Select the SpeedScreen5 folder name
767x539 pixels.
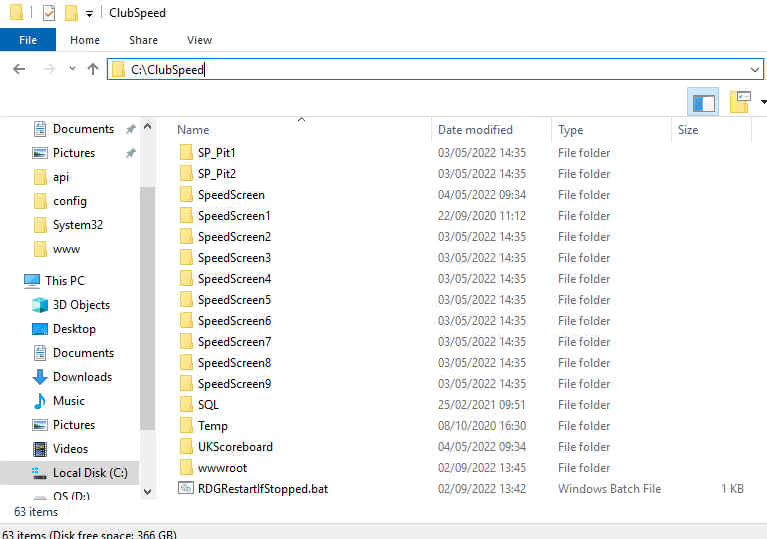coord(234,300)
